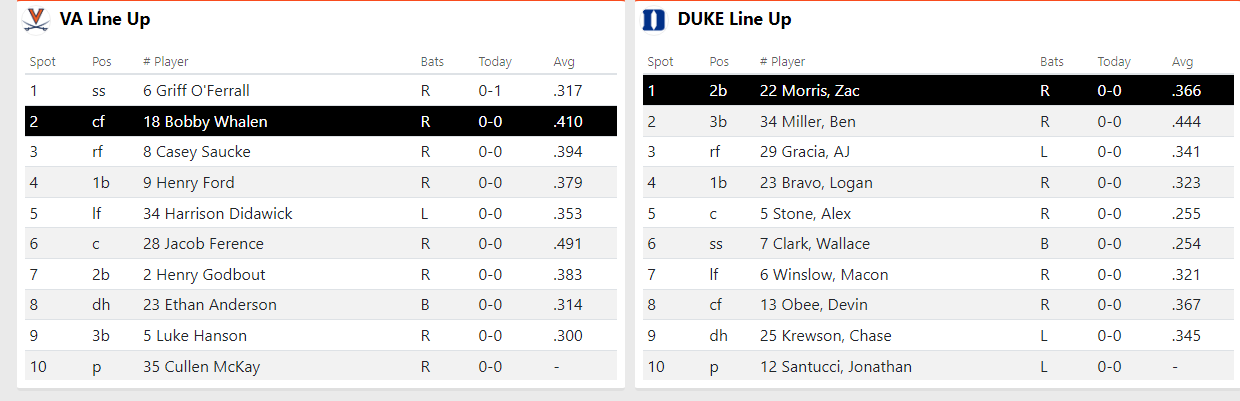Select the highlighted Bobby Whalen row
Image resolution: width=1240 pixels, height=401 pixels.
(x=321, y=122)
